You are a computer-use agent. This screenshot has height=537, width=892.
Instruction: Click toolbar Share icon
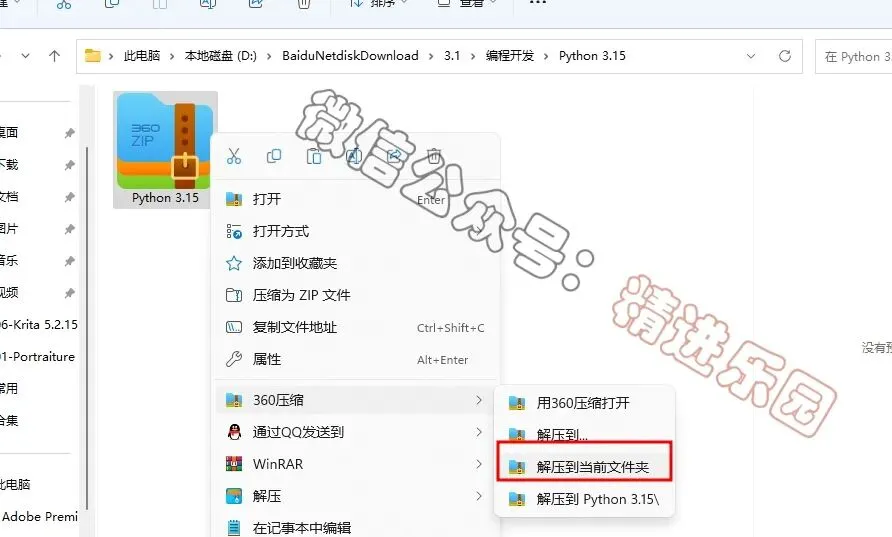tap(256, 4)
